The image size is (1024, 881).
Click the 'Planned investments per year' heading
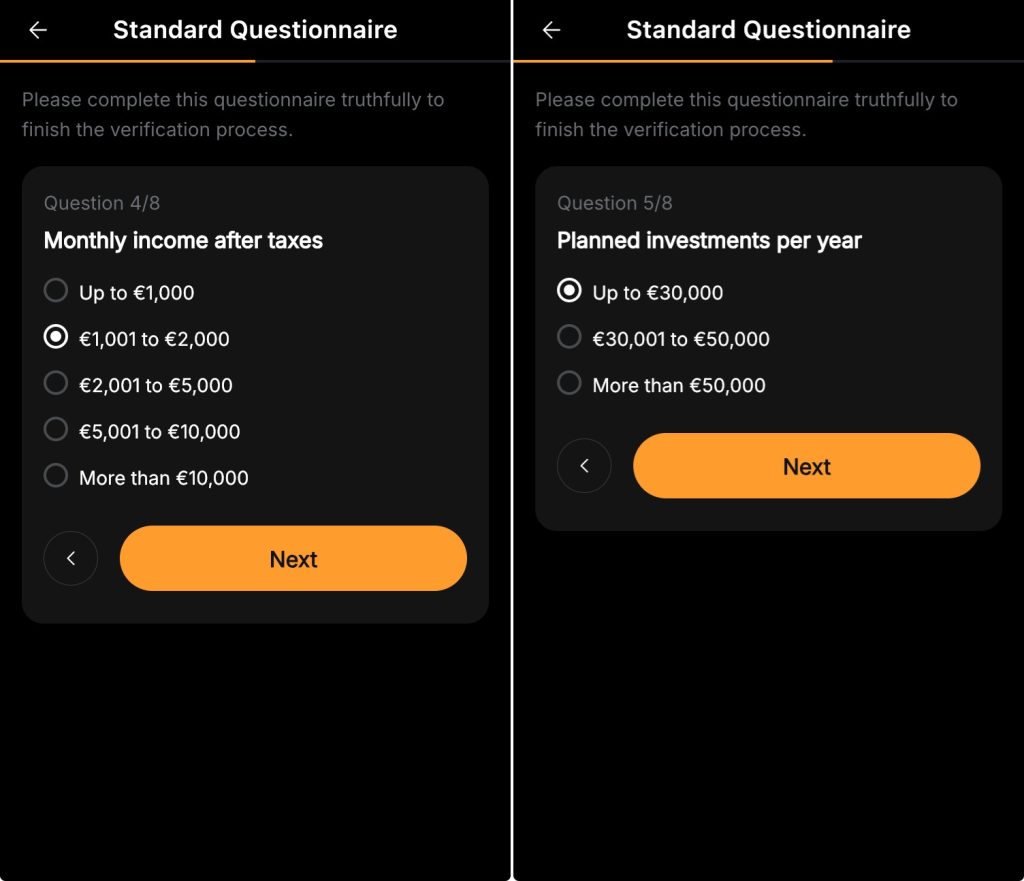(709, 240)
